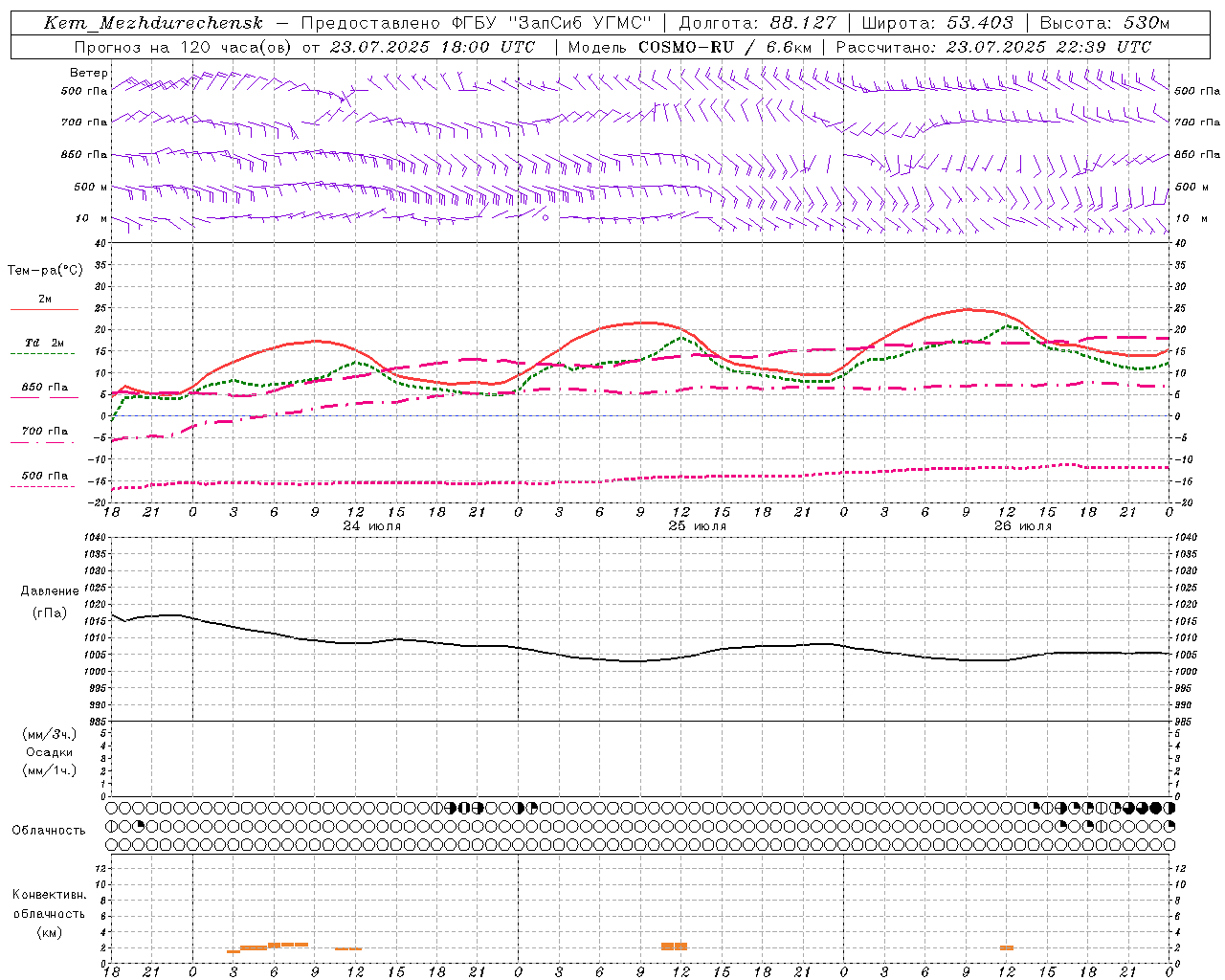Click the Высота: 530м label
The height and width of the screenshot is (980, 1225).
(1104, 23)
